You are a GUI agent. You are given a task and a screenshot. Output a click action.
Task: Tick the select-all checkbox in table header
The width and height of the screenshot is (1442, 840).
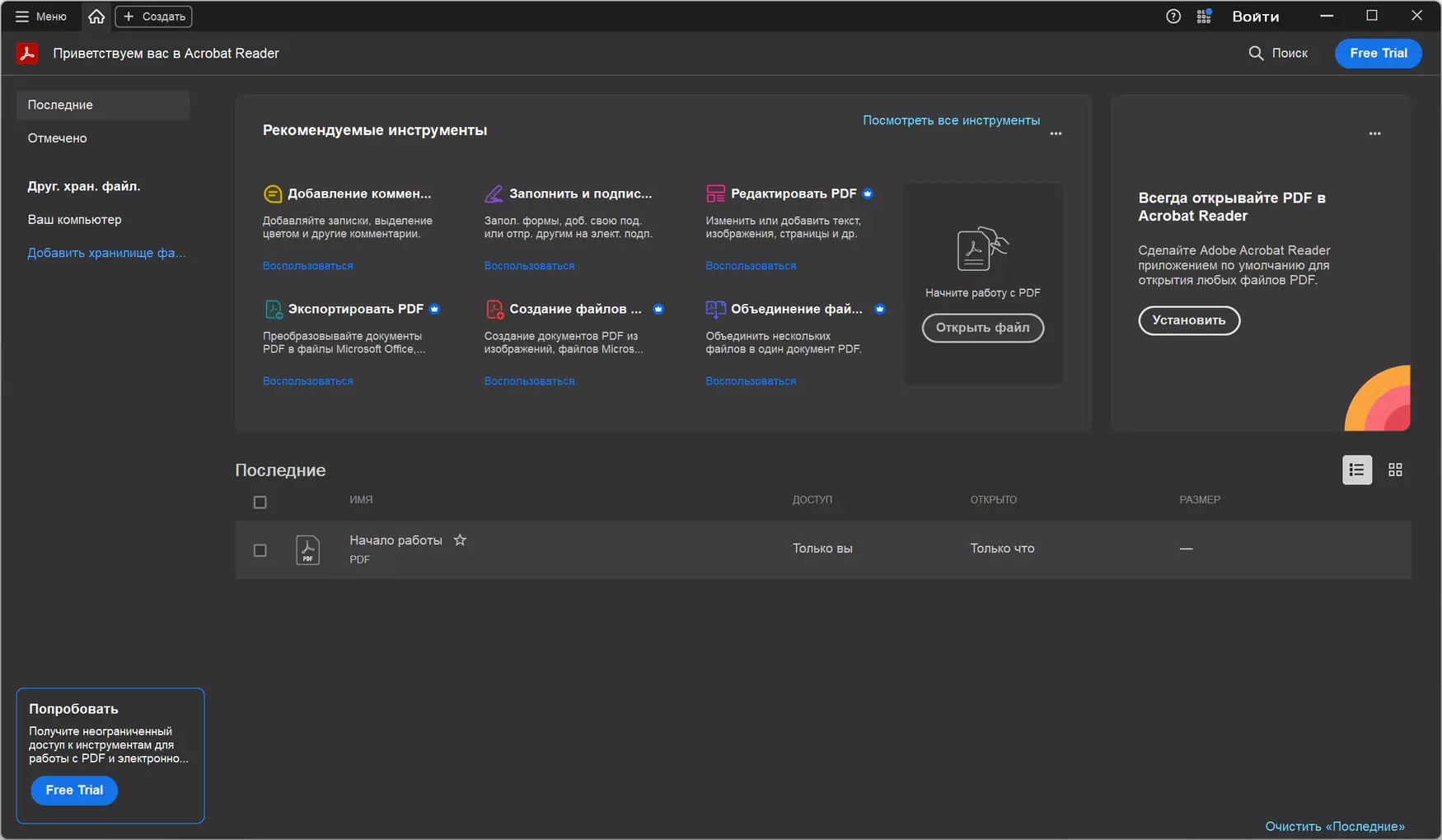pos(260,502)
